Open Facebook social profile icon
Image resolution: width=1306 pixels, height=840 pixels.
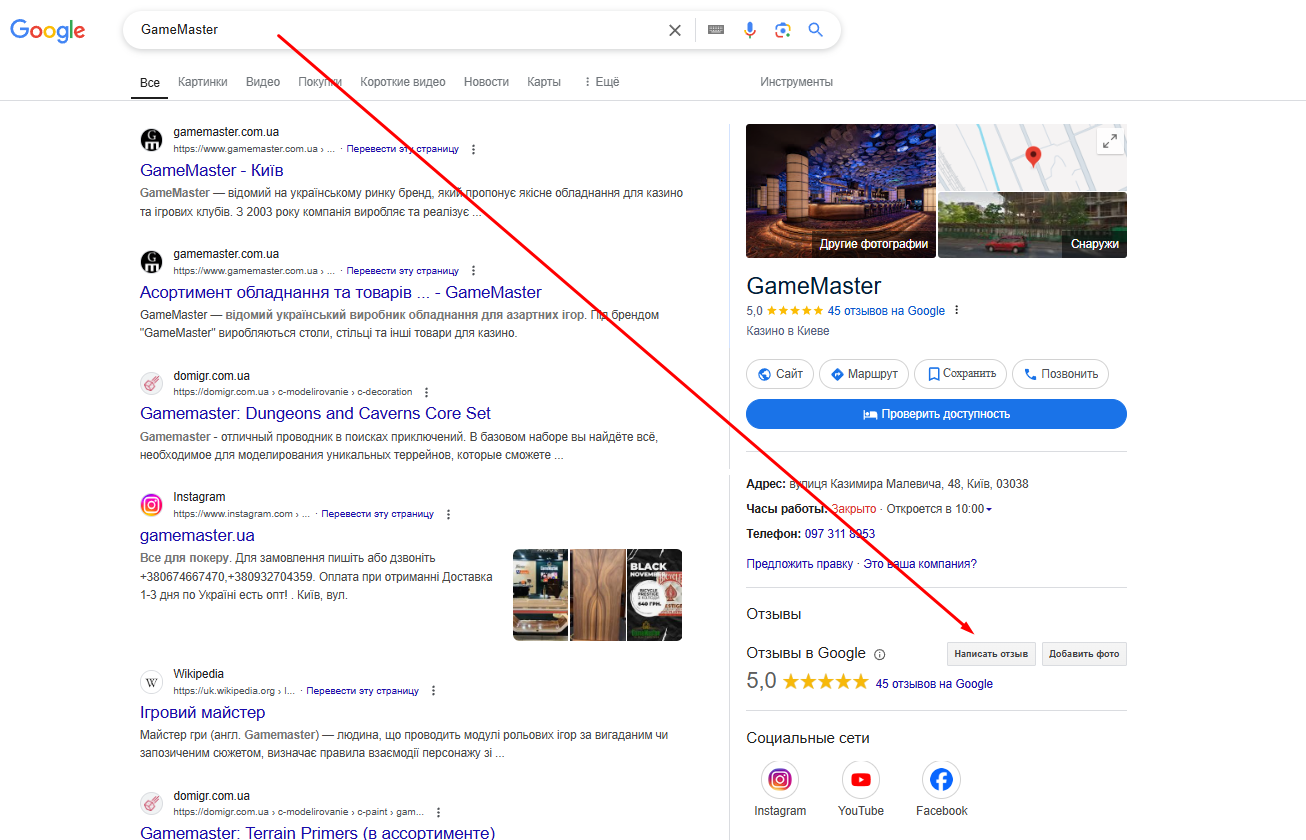tap(941, 780)
